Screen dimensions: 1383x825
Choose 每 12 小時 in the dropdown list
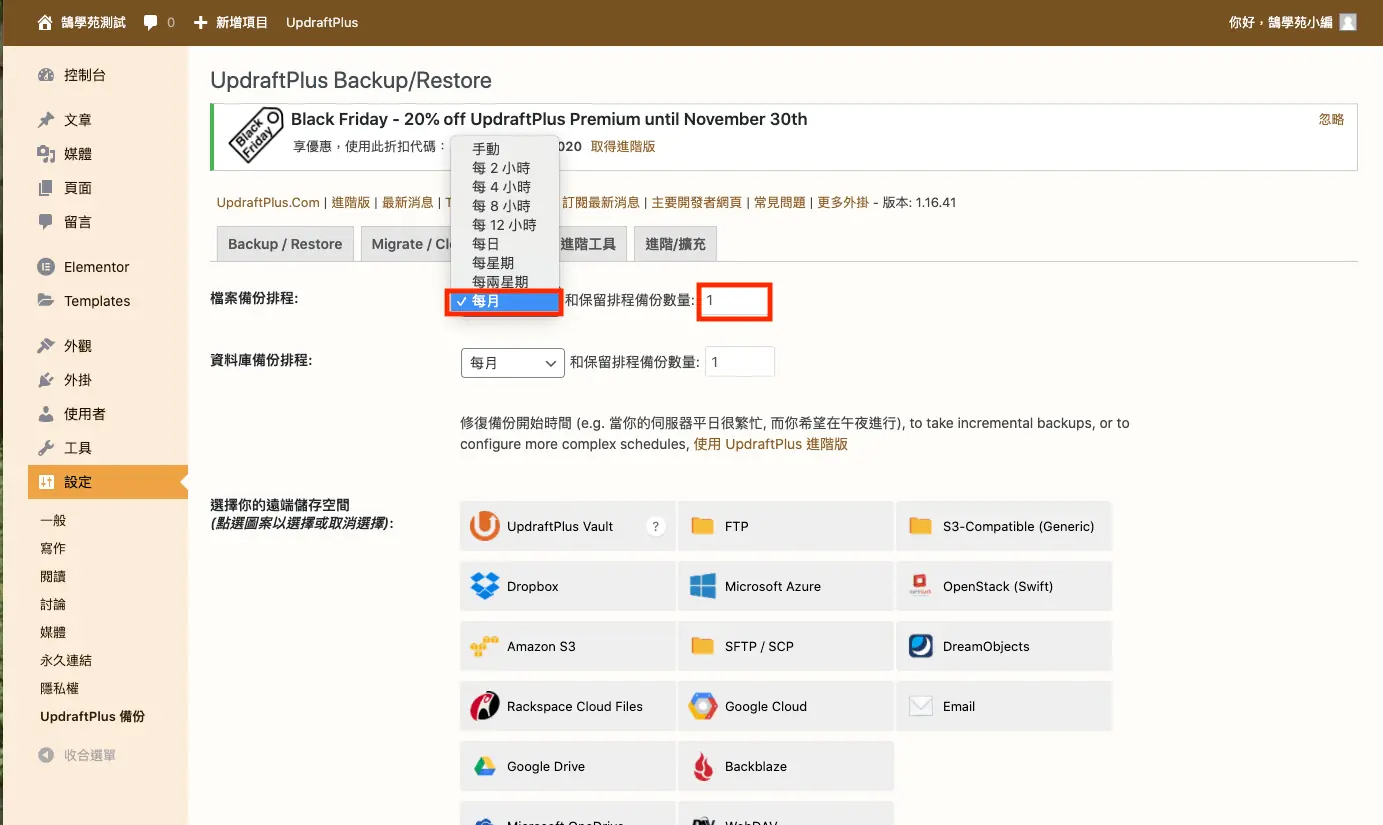click(x=504, y=225)
